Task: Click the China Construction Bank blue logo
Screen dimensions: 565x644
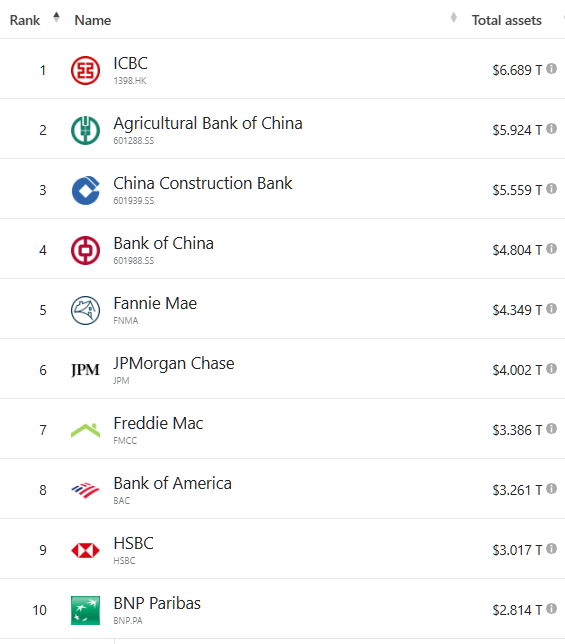Action: (x=85, y=190)
